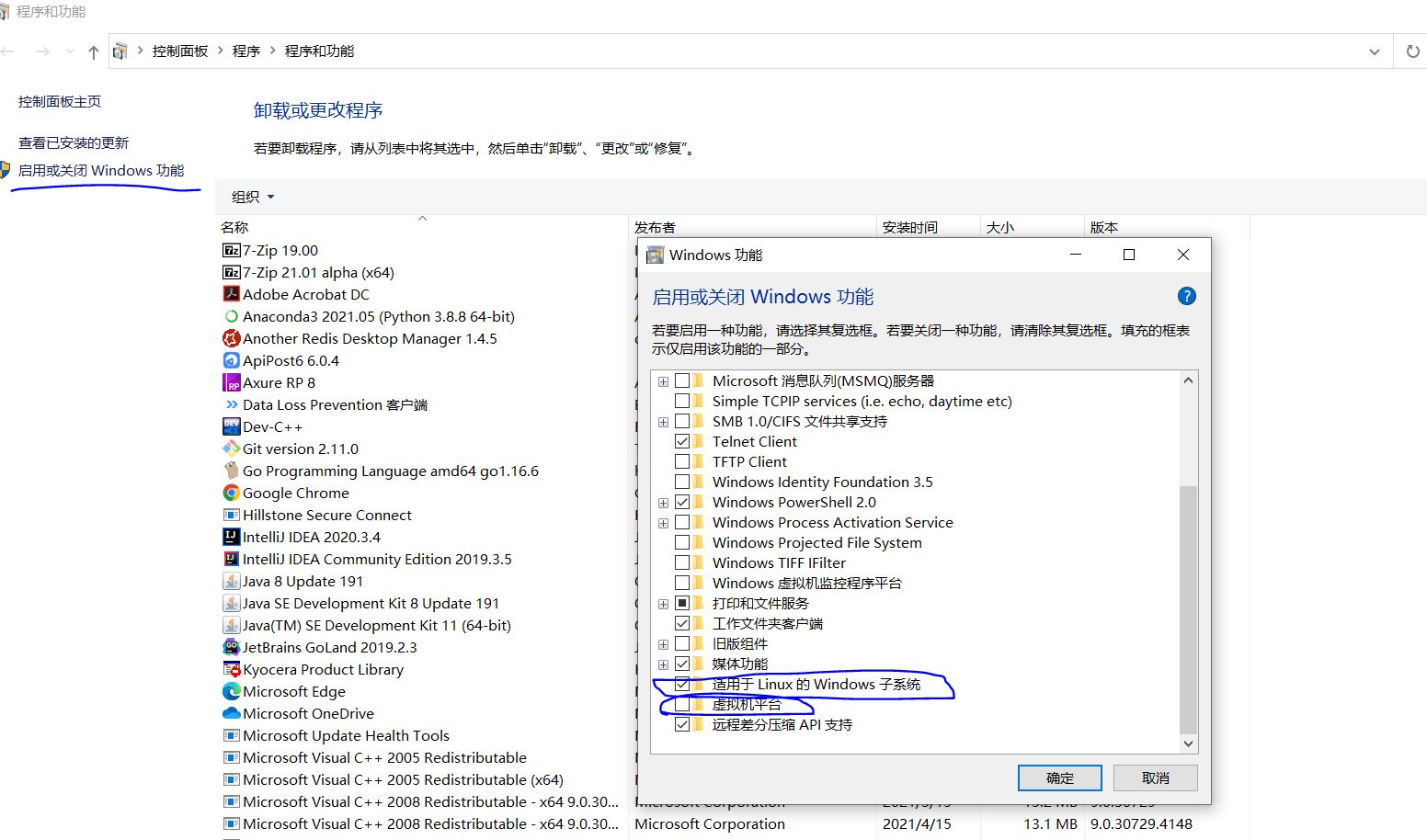Select Windows Identity Foundation 3.5 item
This screenshot has width=1427, height=840.
click(x=823, y=482)
